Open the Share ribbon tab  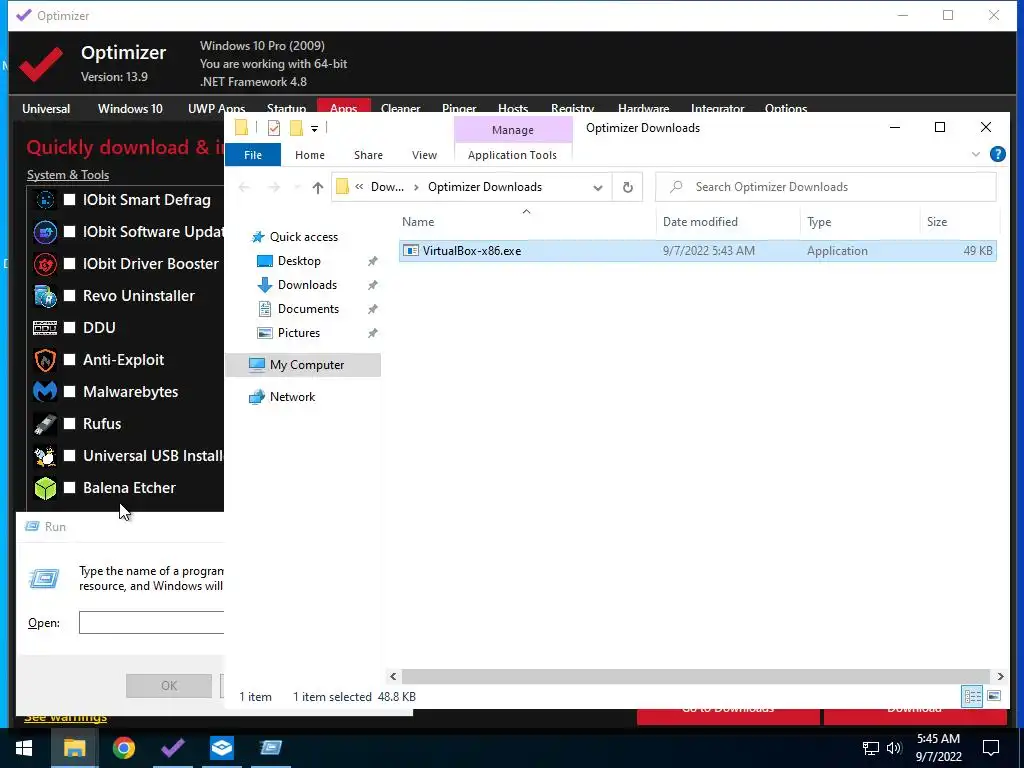(368, 155)
